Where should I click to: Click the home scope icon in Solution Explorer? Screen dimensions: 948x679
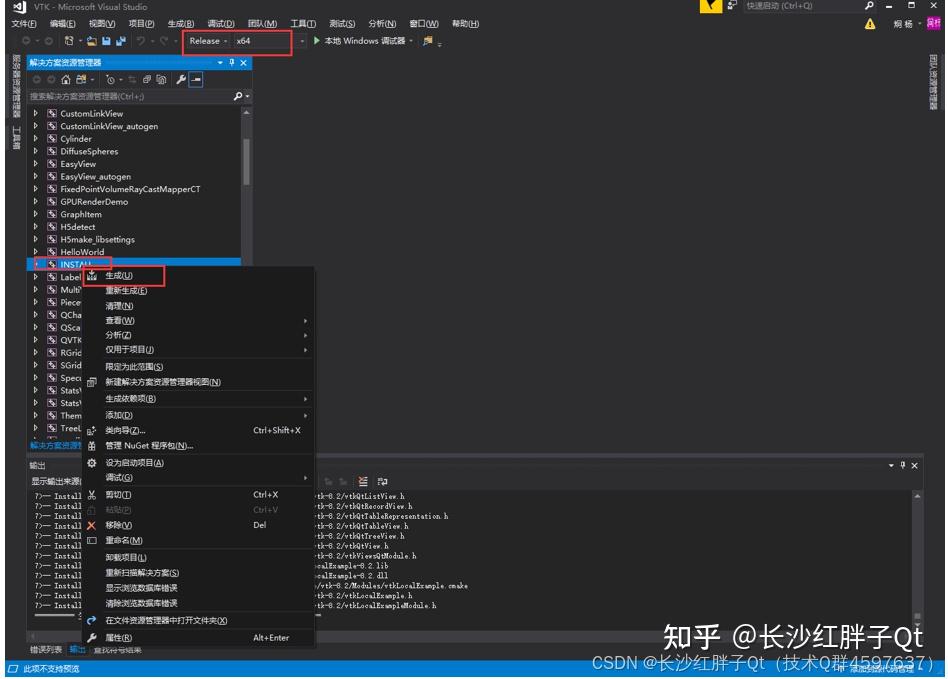point(64,78)
